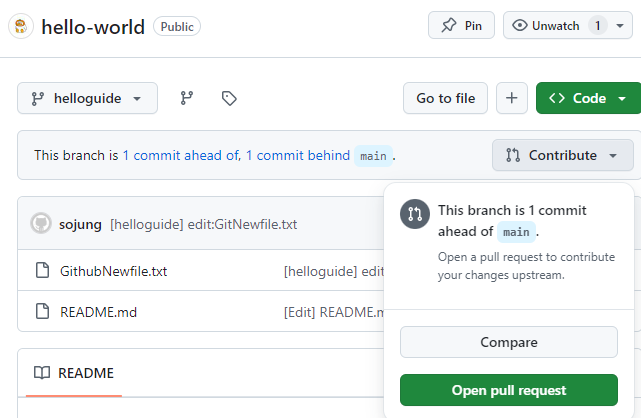Open the hello-world repository name link
The image size is (641, 418).
93,27
